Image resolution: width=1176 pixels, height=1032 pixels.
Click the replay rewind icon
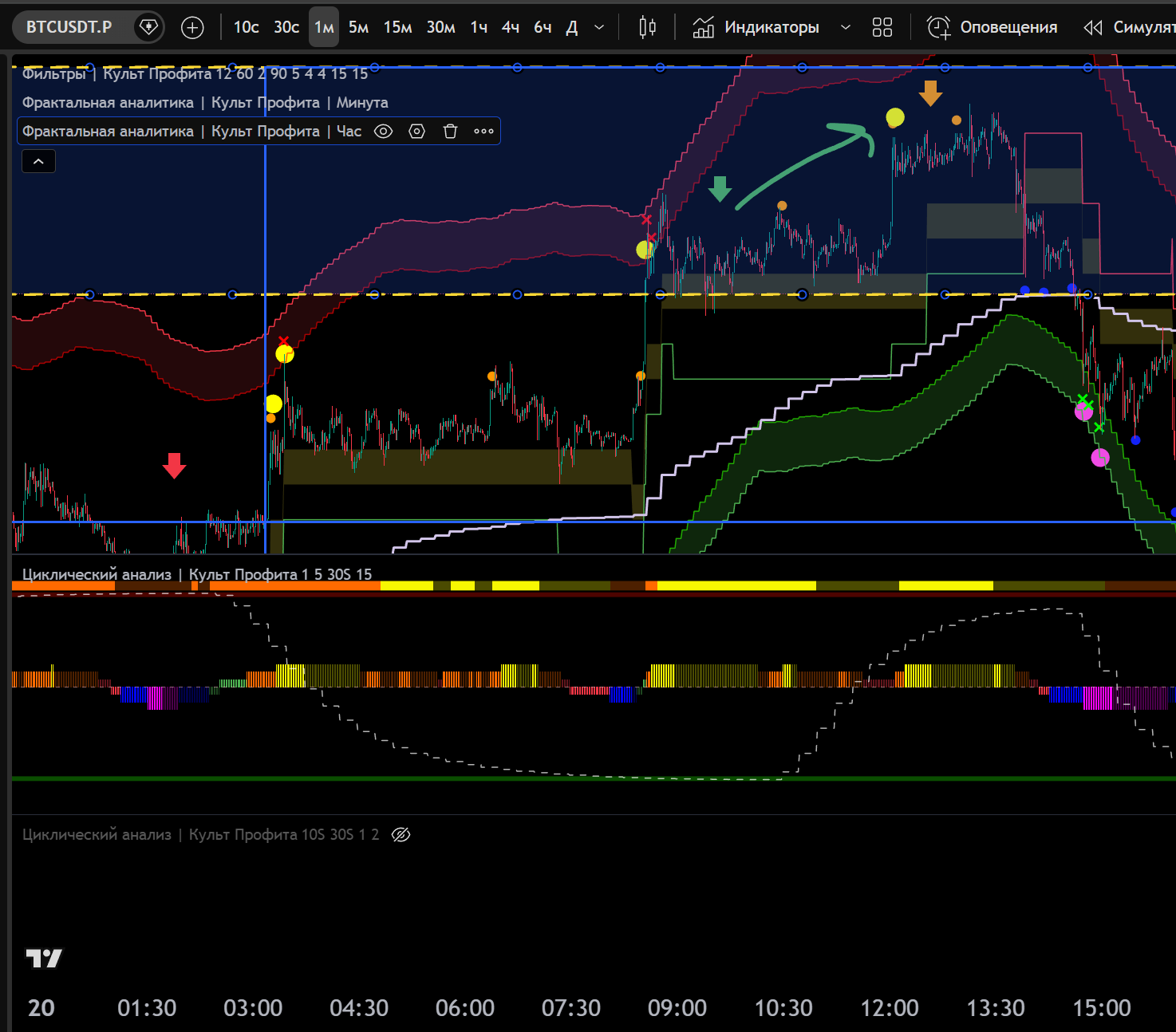[1092, 27]
